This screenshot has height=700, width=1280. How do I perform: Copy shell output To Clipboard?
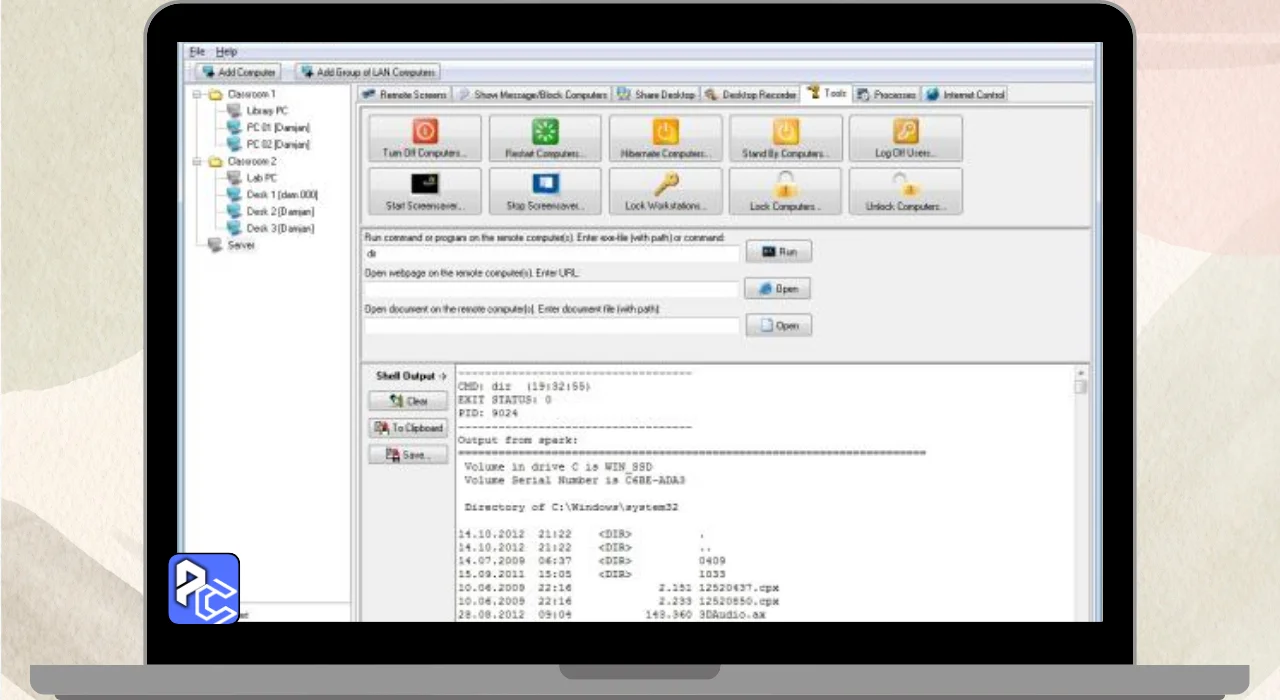click(x=408, y=428)
